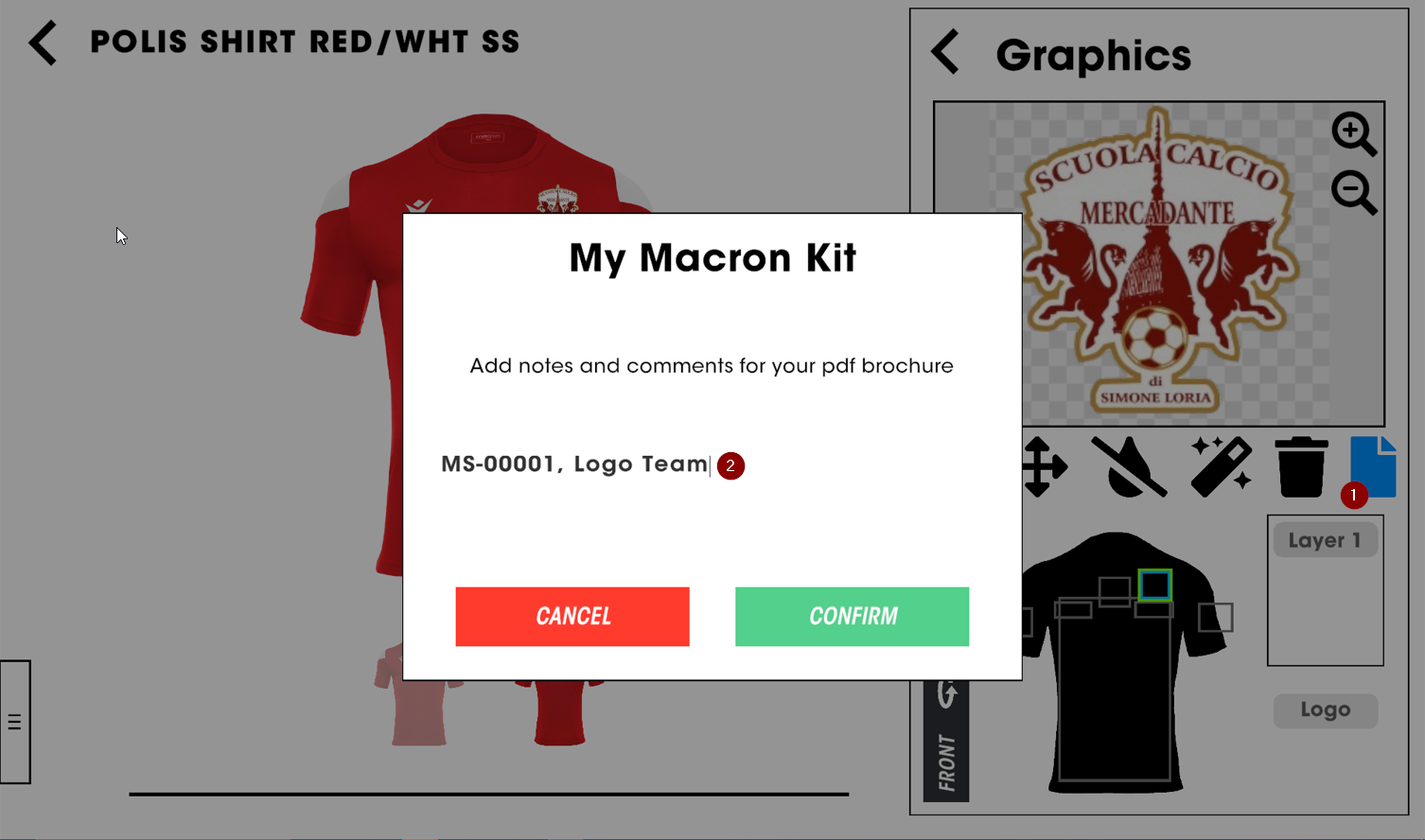The width and height of the screenshot is (1425, 840).
Task: Select the red shorts thumbnail
Action: (x=559, y=711)
